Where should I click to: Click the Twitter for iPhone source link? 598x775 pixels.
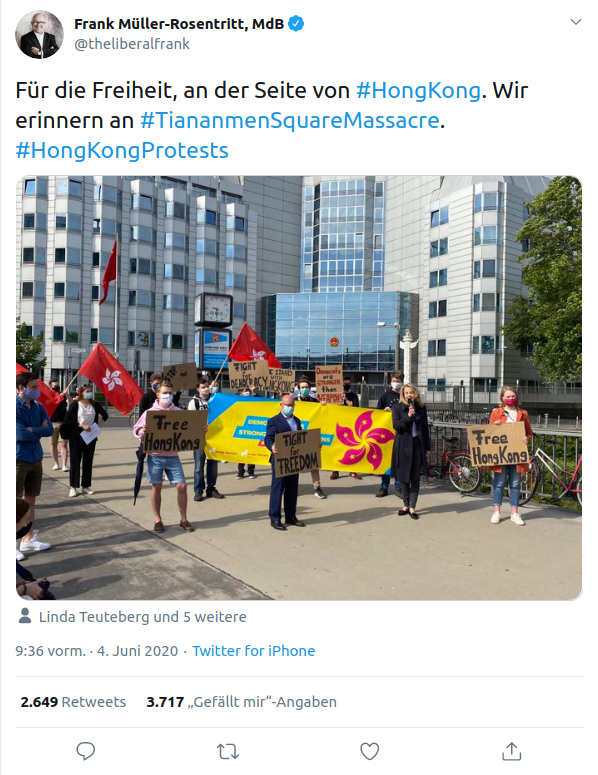pos(254,650)
